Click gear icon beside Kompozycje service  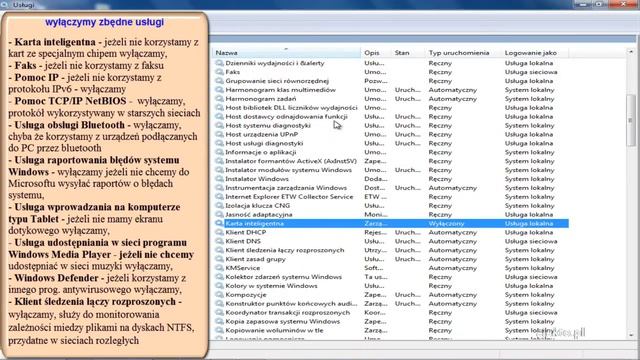[219, 295]
